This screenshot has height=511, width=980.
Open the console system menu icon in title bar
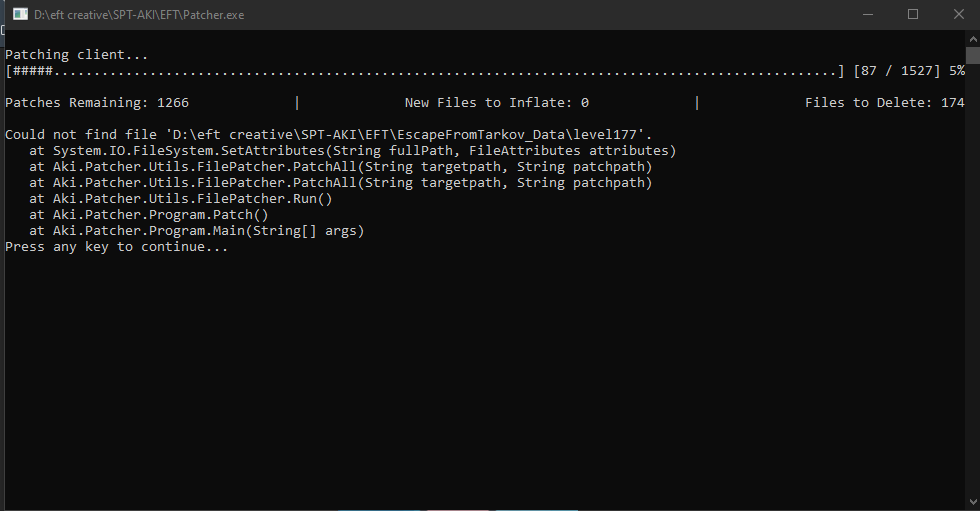(x=20, y=14)
